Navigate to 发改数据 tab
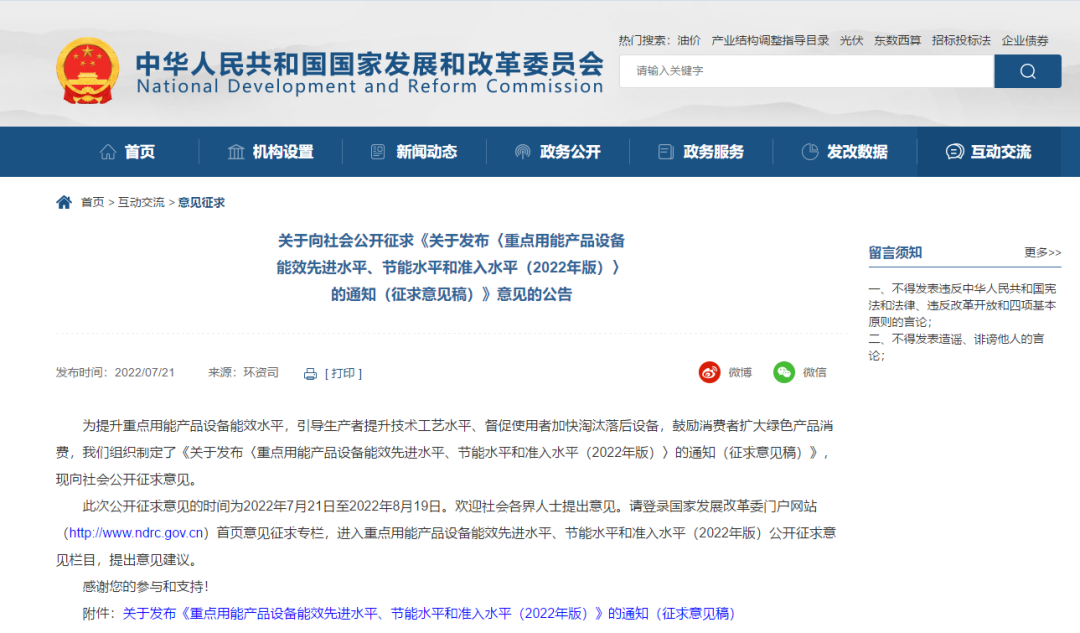This screenshot has width=1080, height=633. [x=844, y=152]
